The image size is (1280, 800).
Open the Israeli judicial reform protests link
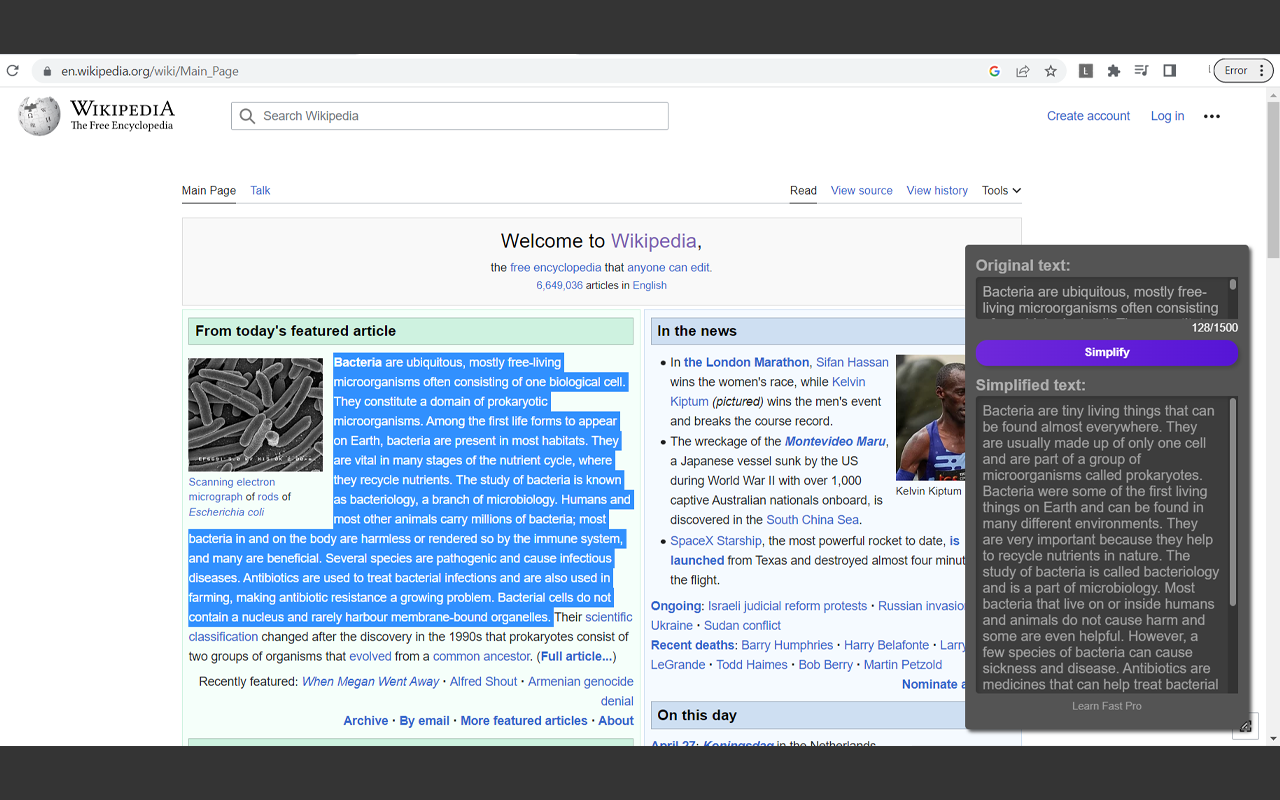(787, 605)
